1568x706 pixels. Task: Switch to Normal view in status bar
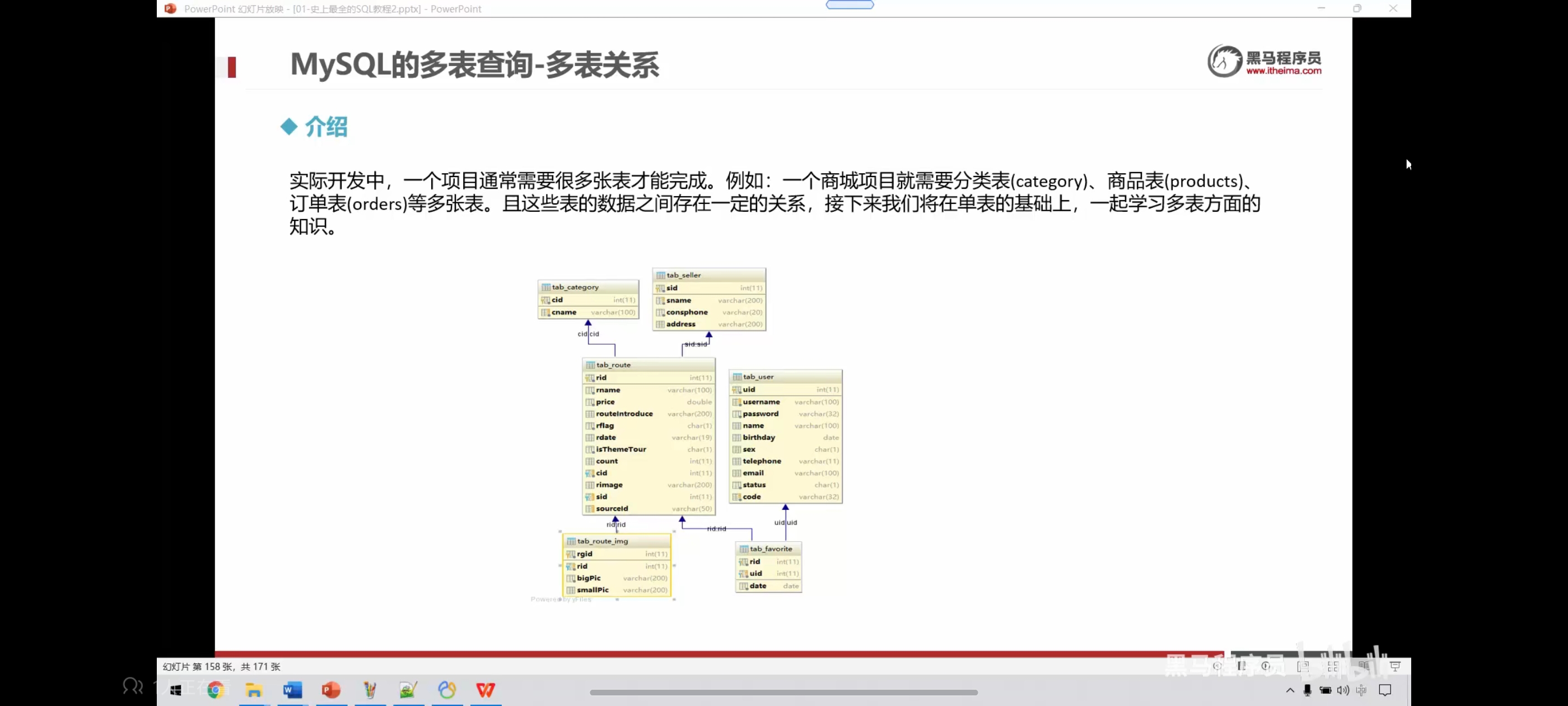pyautogui.click(x=1303, y=666)
